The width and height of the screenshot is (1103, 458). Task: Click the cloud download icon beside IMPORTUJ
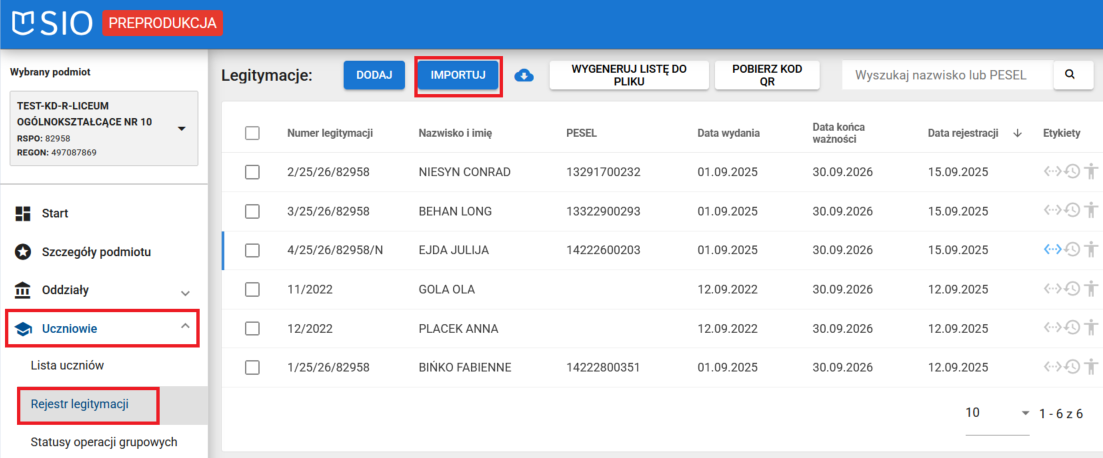524,76
